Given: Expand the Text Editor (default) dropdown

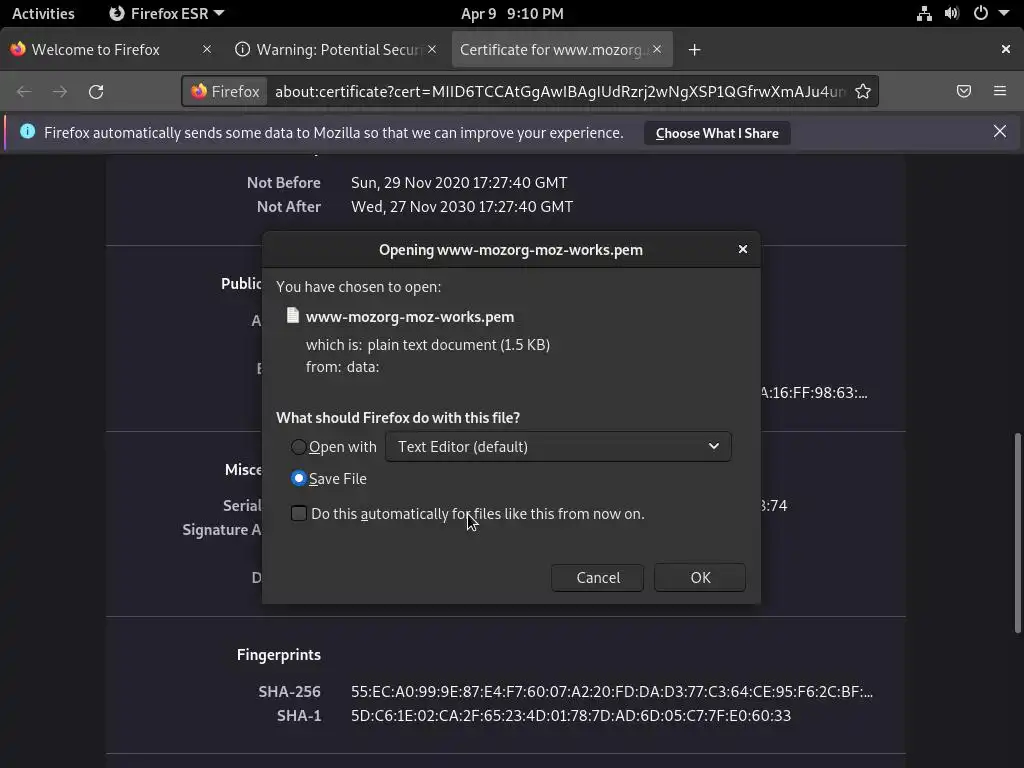Looking at the screenshot, I should (x=558, y=447).
